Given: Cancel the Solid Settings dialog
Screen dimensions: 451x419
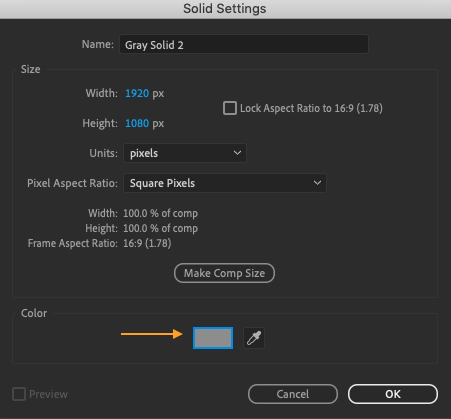Looking at the screenshot, I should pos(293,394).
